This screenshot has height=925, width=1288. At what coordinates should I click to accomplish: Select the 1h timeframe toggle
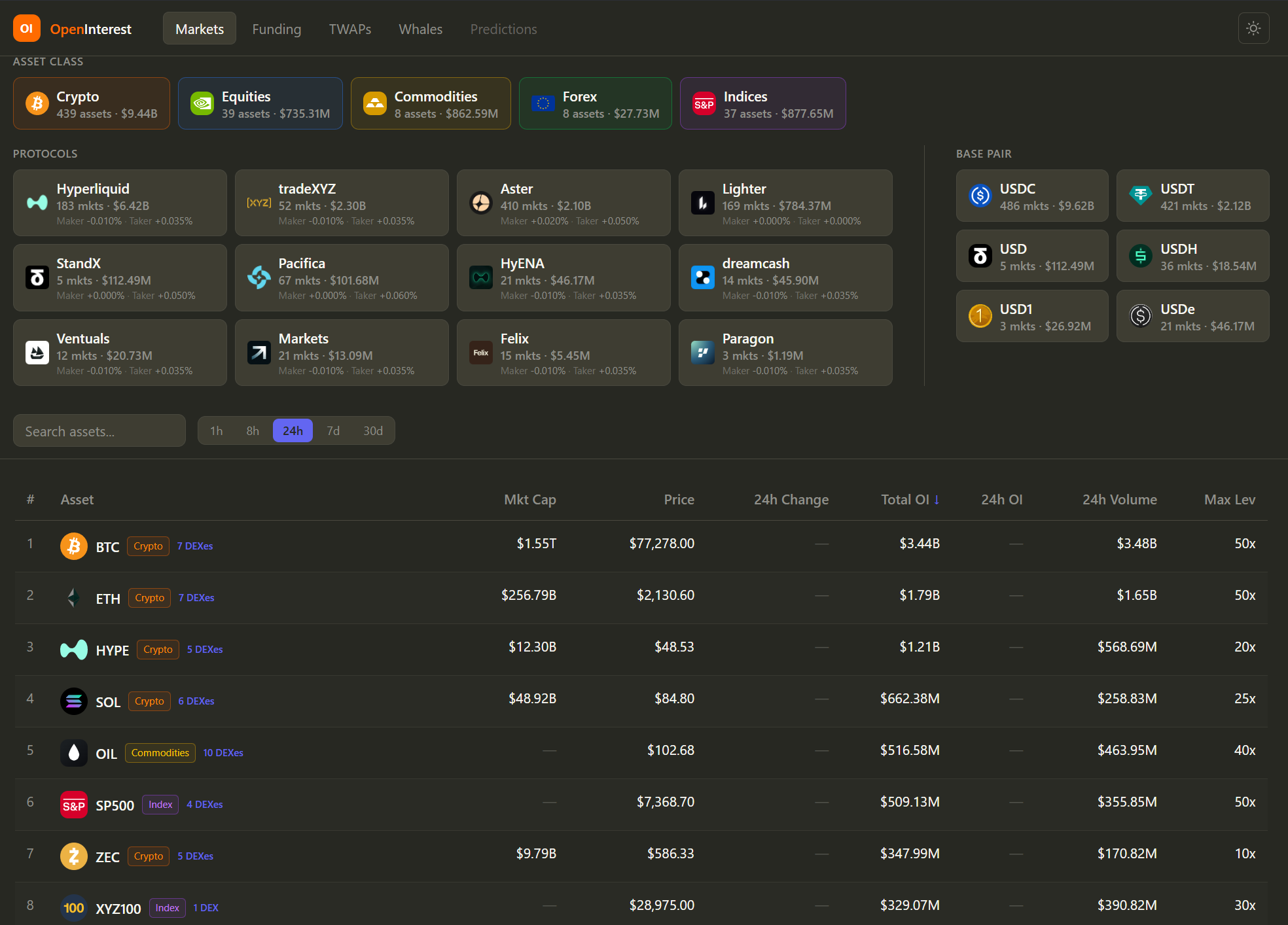(217, 430)
